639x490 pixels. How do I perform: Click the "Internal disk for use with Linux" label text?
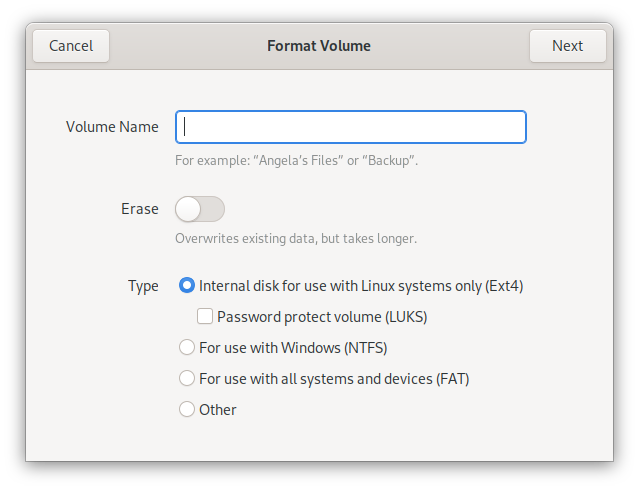361,286
